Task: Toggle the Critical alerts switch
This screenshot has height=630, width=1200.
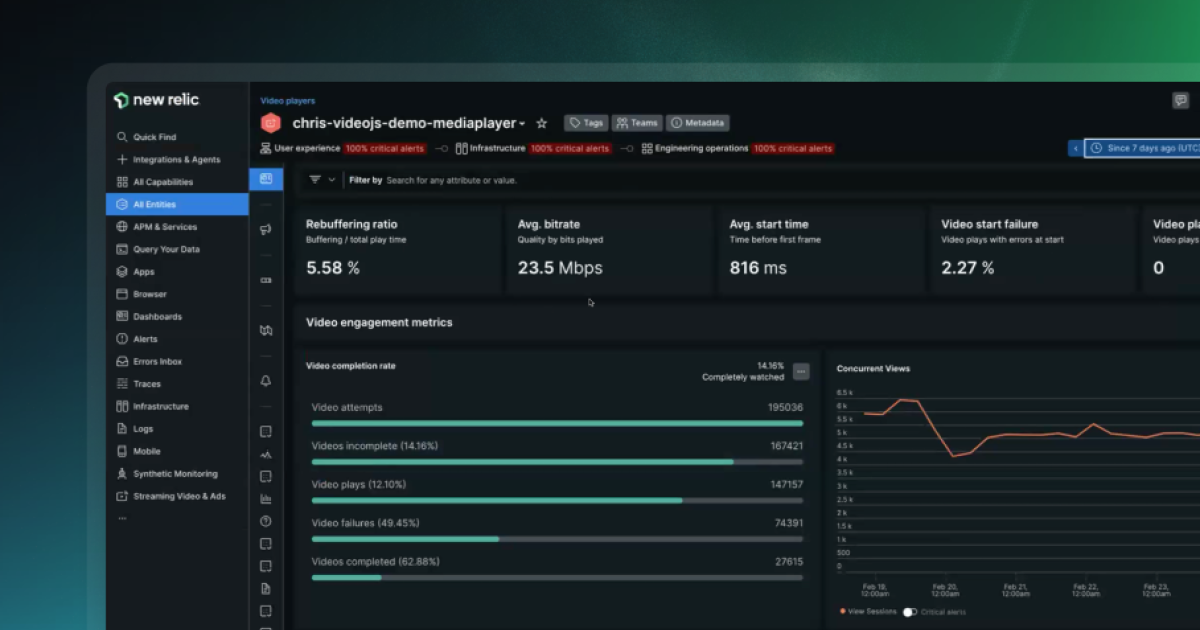Action: click(908, 613)
